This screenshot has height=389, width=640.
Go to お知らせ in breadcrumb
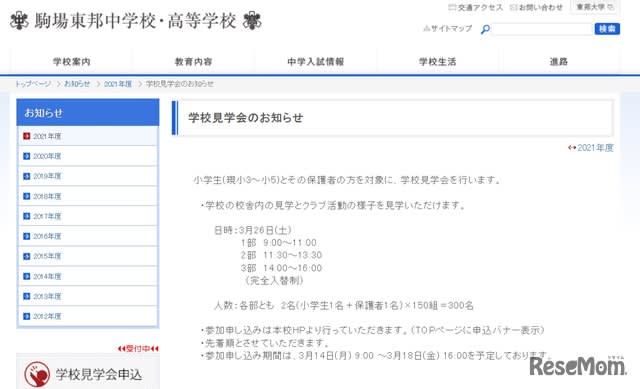(x=77, y=84)
